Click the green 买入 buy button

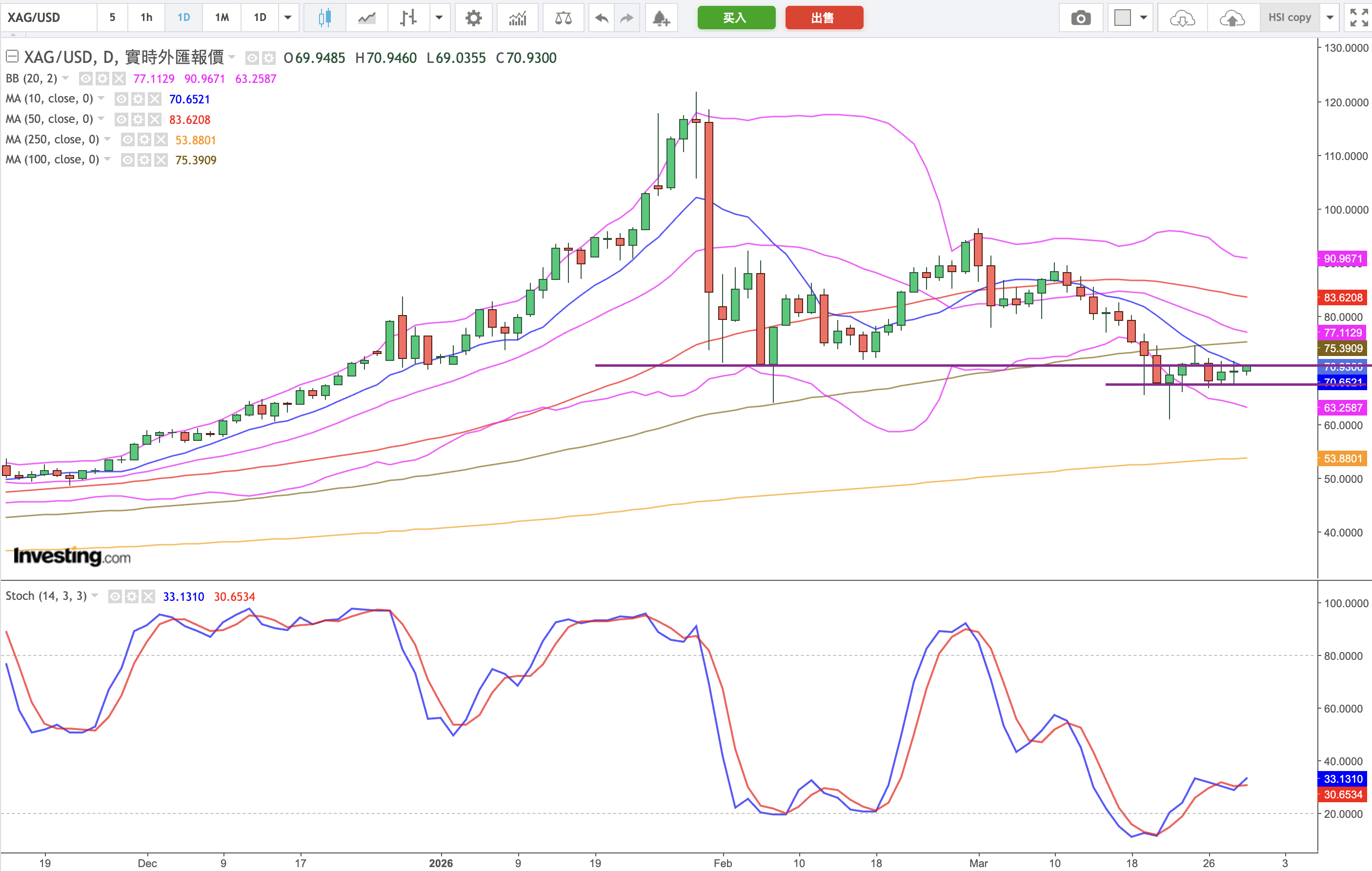tap(736, 18)
